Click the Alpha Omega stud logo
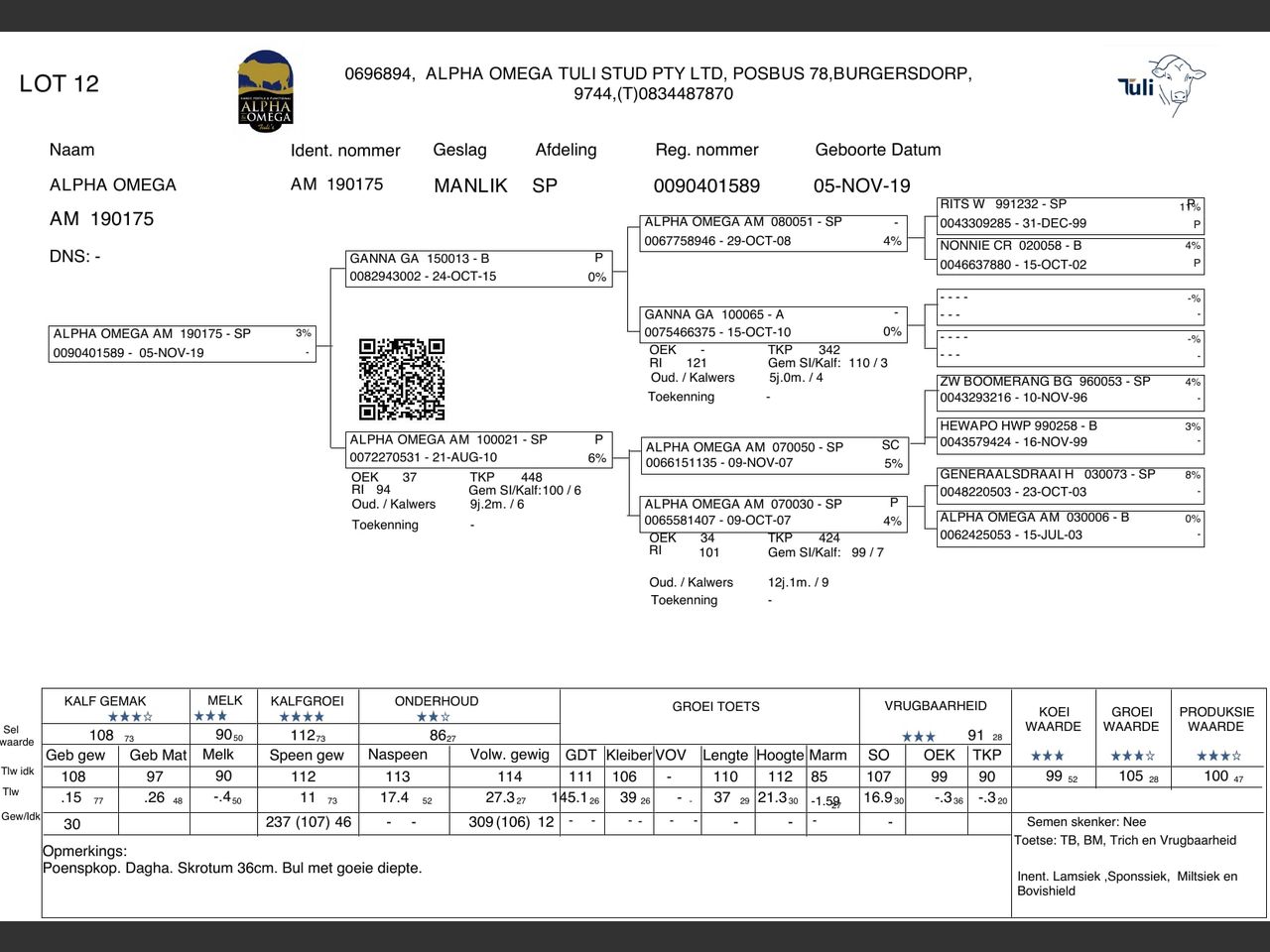 point(265,91)
